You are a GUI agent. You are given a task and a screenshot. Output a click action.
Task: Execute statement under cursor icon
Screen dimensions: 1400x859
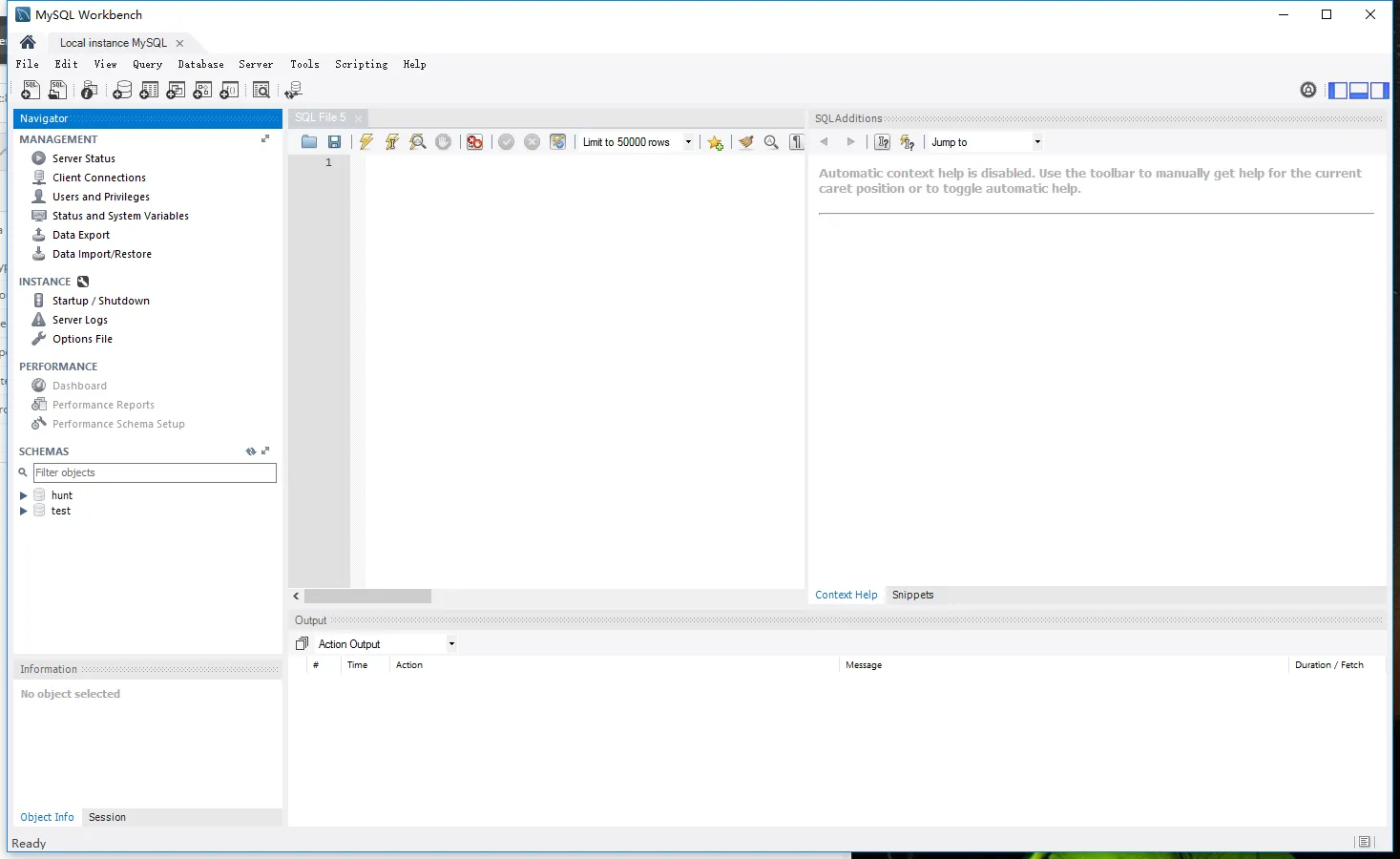(392, 142)
